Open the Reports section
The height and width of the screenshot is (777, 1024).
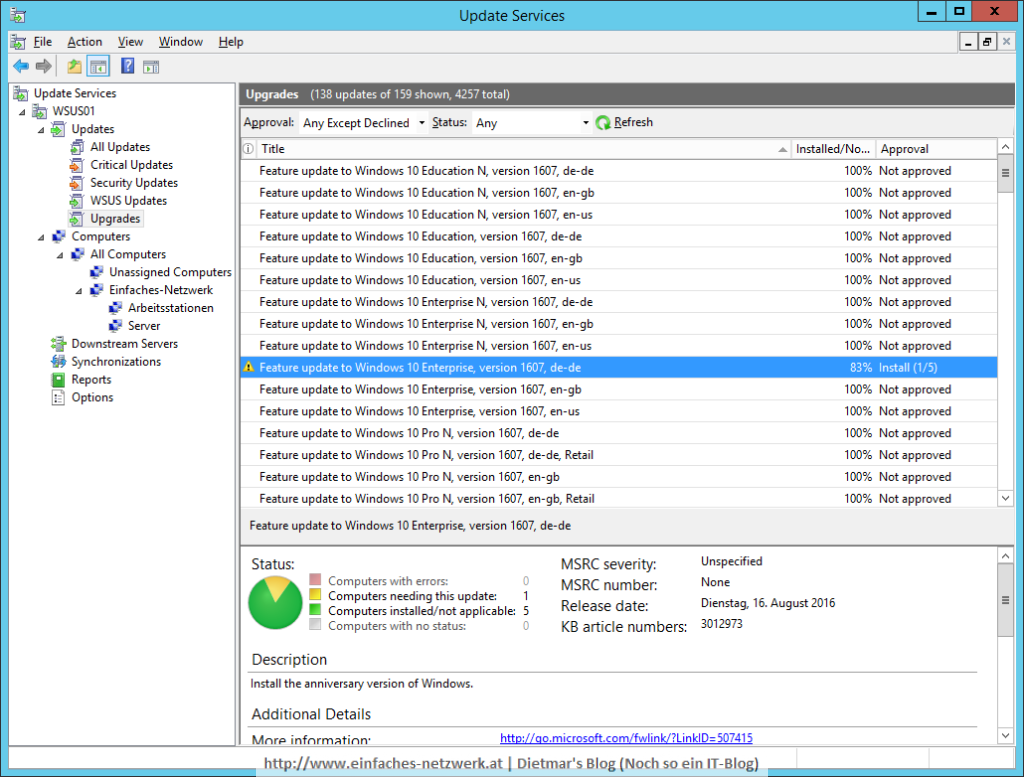click(89, 379)
